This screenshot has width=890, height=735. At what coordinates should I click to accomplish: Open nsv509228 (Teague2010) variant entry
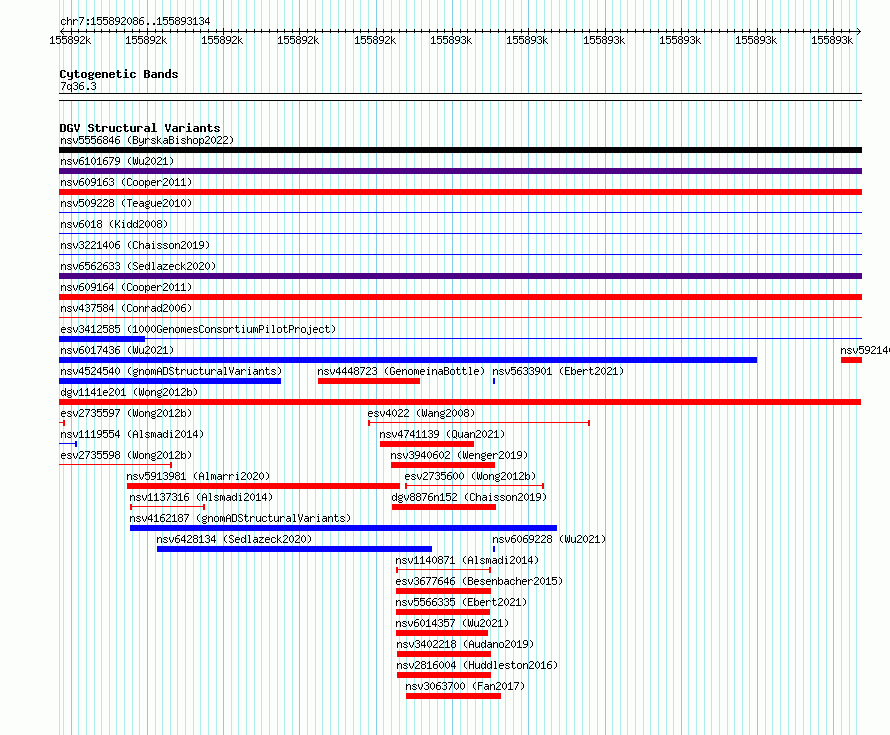click(x=126, y=203)
